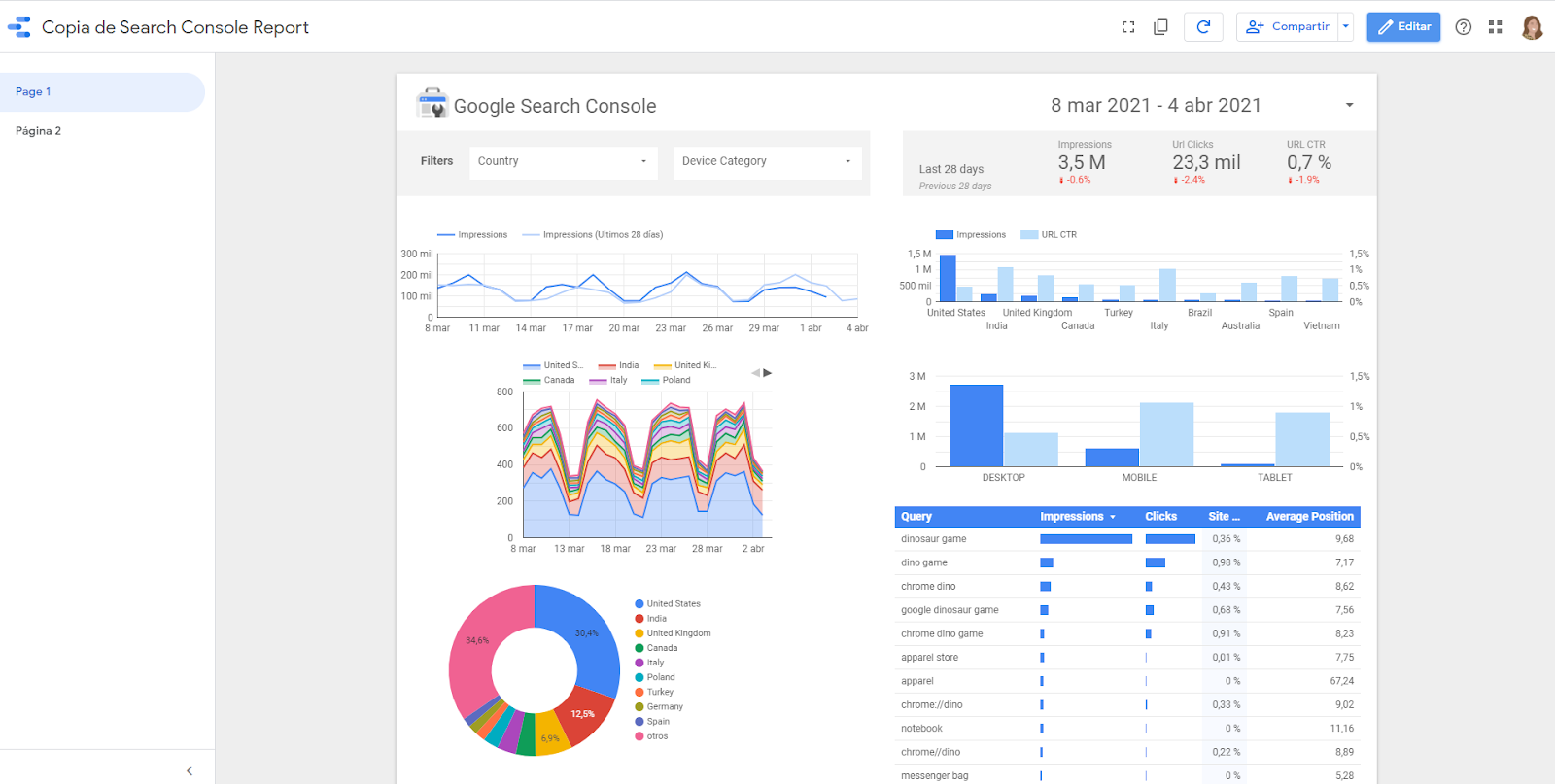1555x784 pixels.
Task: Open the user account avatar
Action: click(x=1533, y=27)
